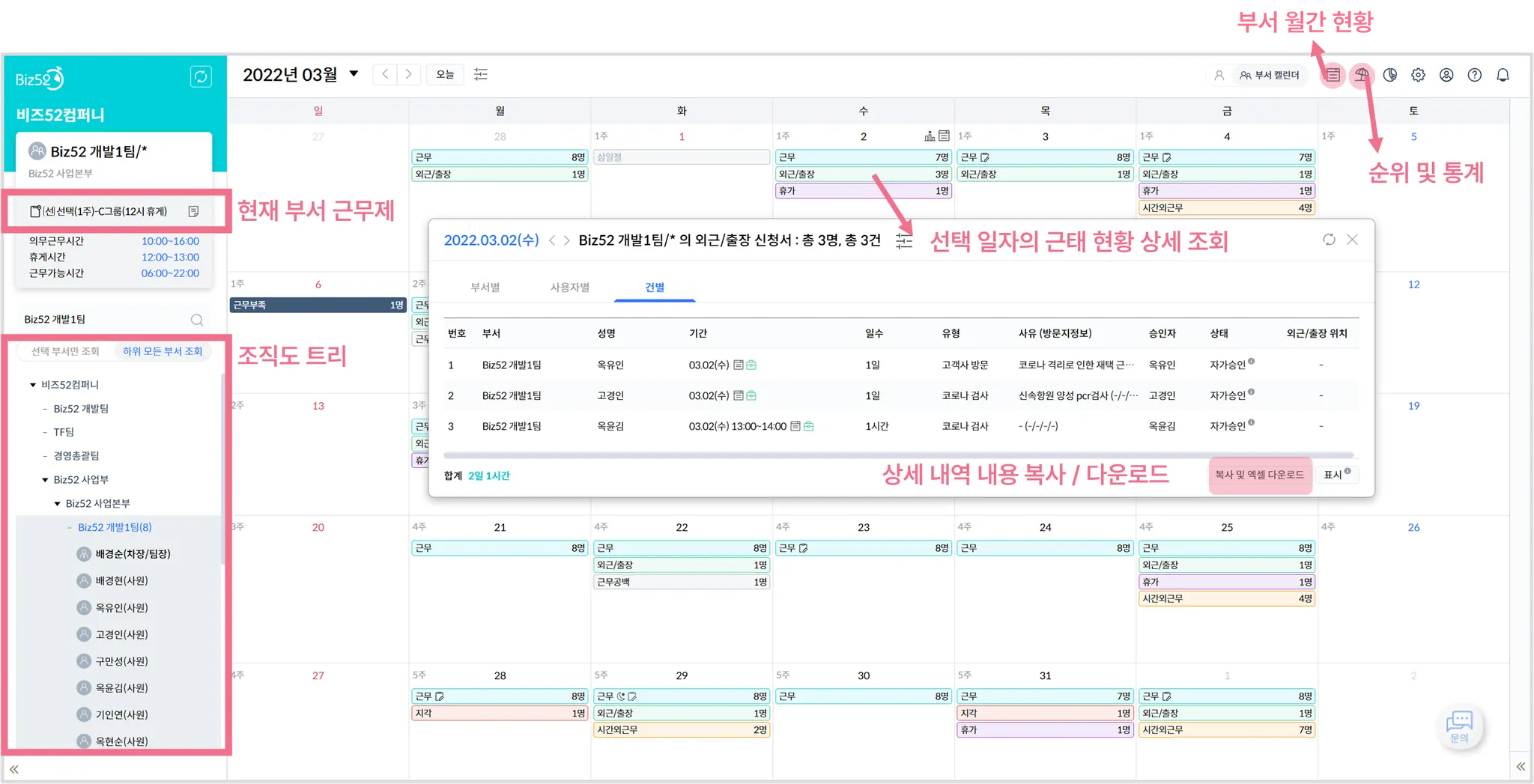This screenshot has height=784, width=1534.
Task: Select the 건별 tab
Action: click(655, 288)
